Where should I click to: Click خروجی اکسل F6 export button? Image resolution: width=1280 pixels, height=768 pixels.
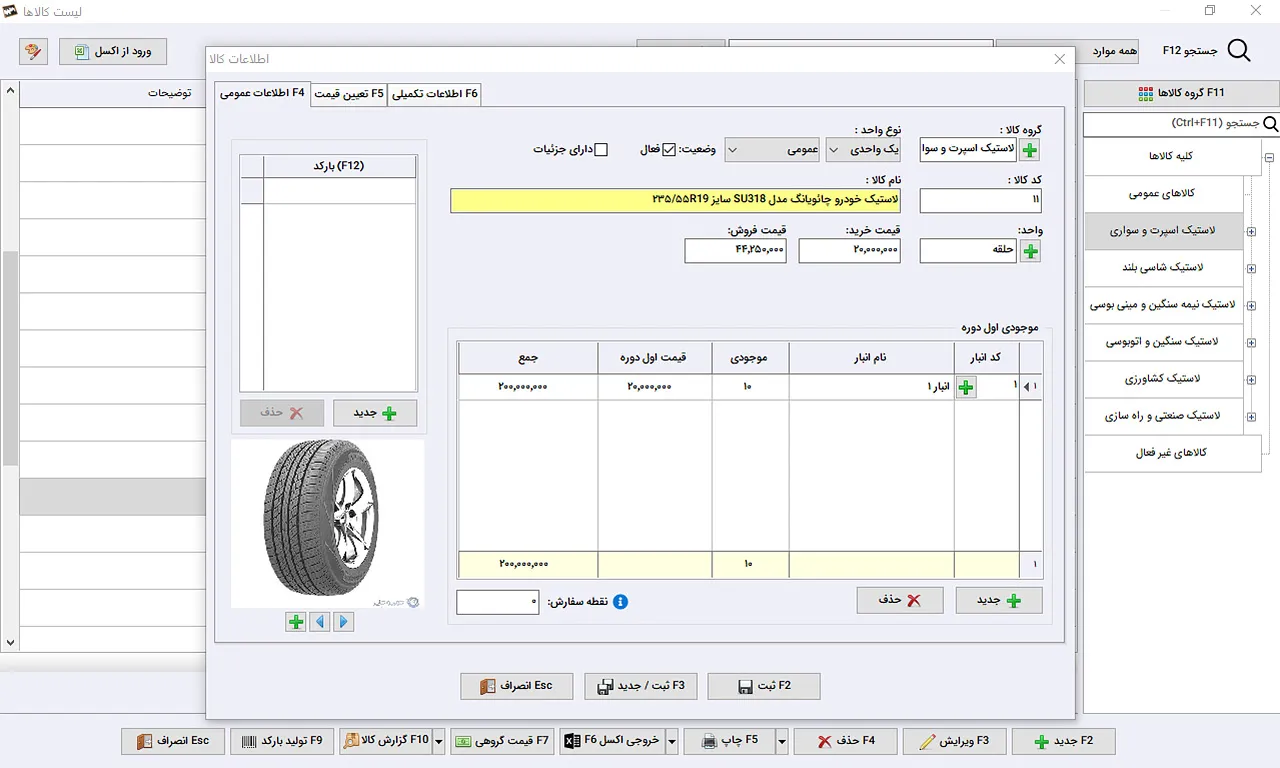[613, 741]
